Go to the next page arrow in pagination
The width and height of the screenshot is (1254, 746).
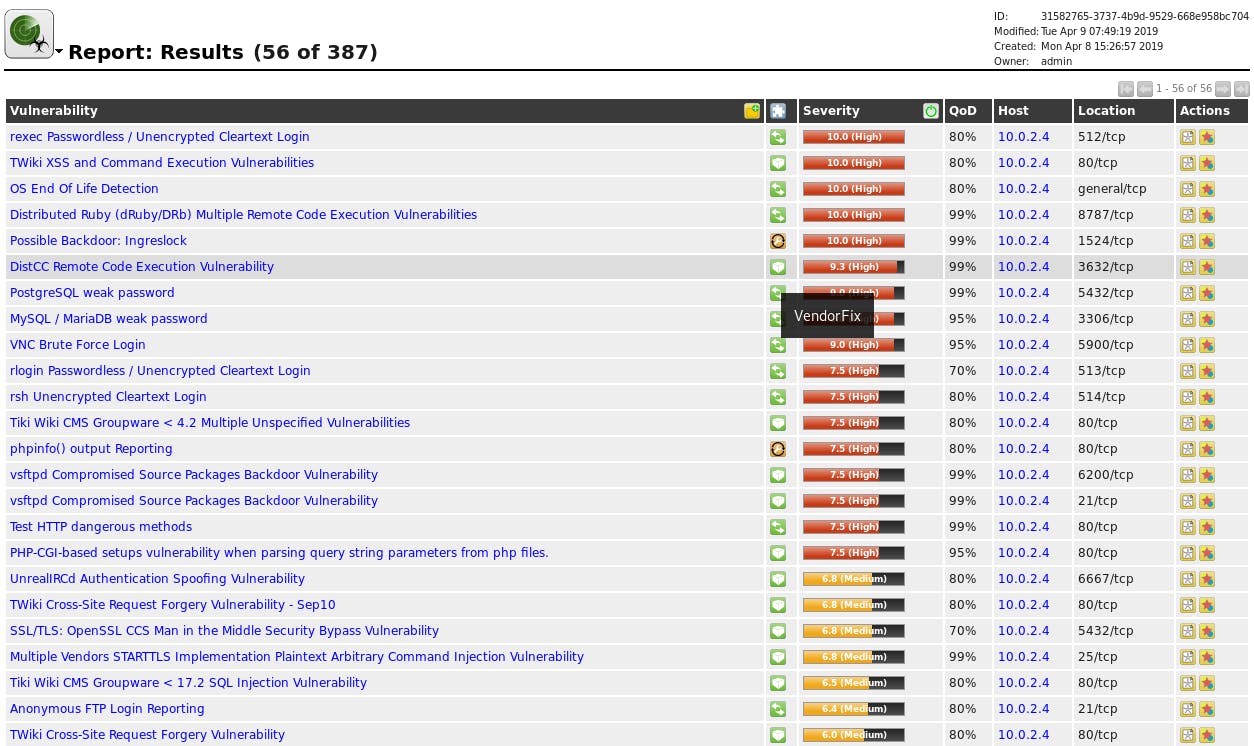[1222, 89]
